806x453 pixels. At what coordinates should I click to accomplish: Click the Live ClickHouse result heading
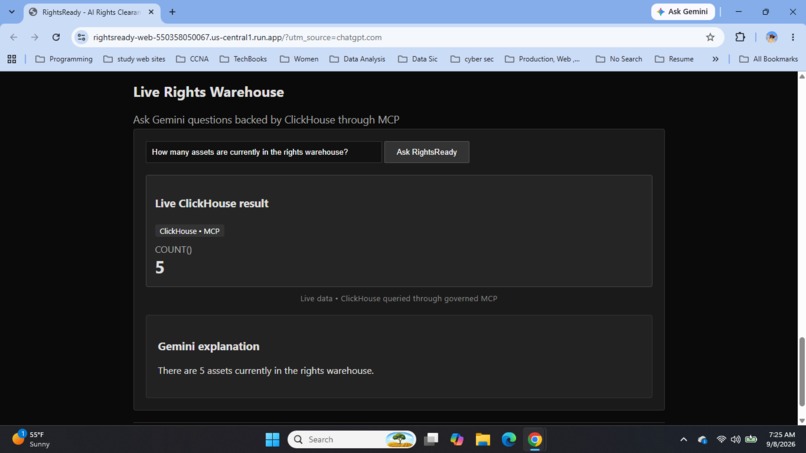click(211, 204)
